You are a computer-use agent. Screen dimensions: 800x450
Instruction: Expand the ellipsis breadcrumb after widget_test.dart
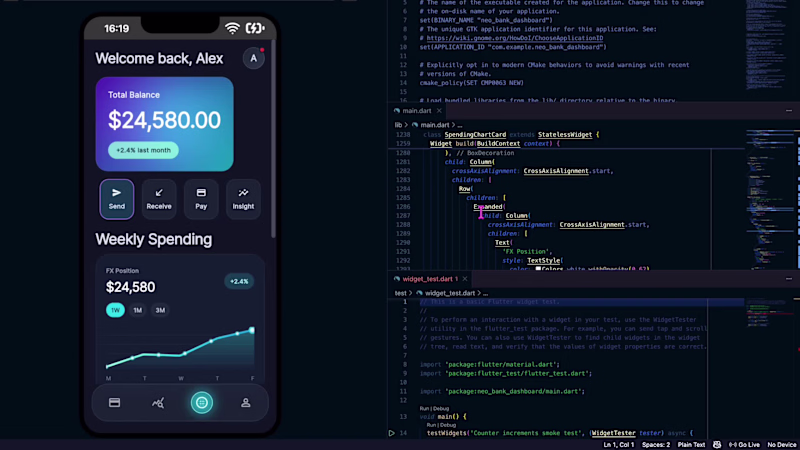pos(485,293)
